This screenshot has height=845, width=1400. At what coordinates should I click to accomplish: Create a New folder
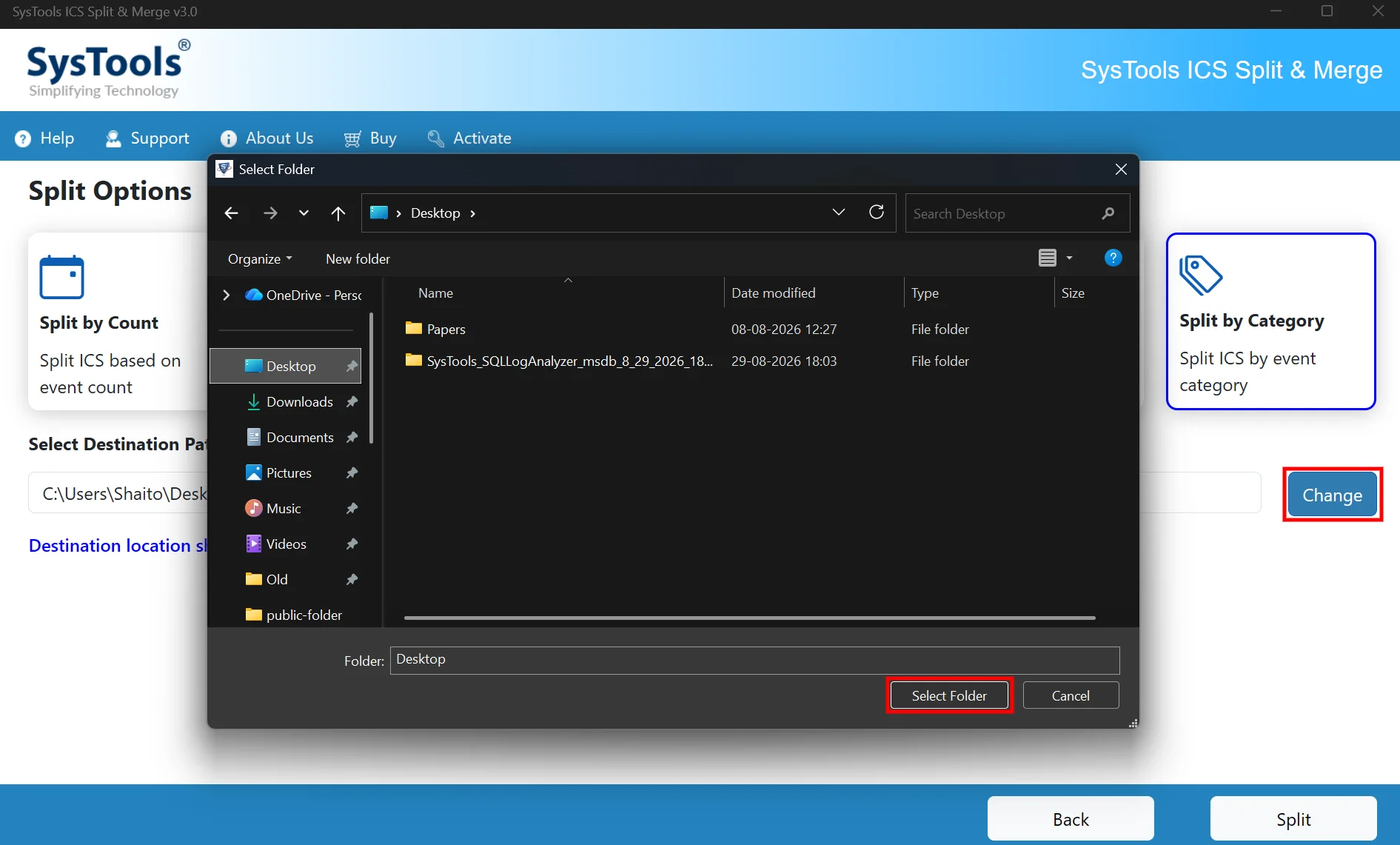click(358, 258)
